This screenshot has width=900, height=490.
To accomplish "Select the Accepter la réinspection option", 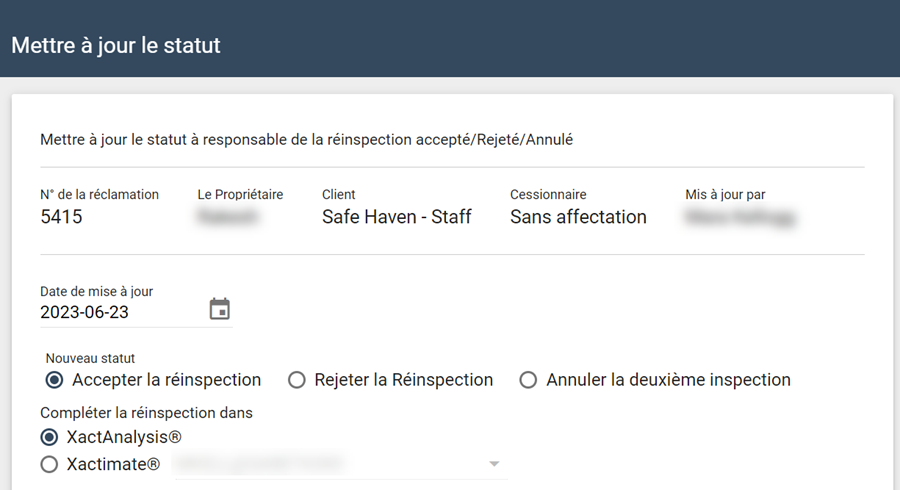I will point(55,380).
